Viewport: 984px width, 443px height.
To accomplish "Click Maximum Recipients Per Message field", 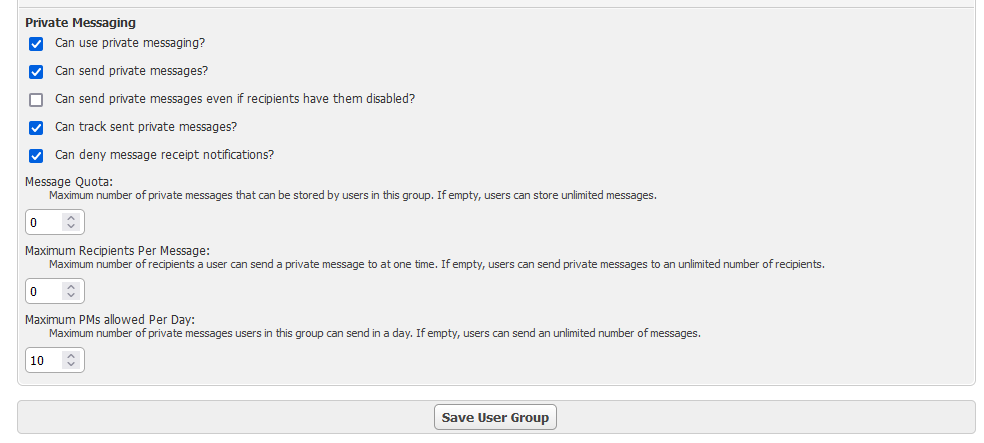I will coord(44,291).
